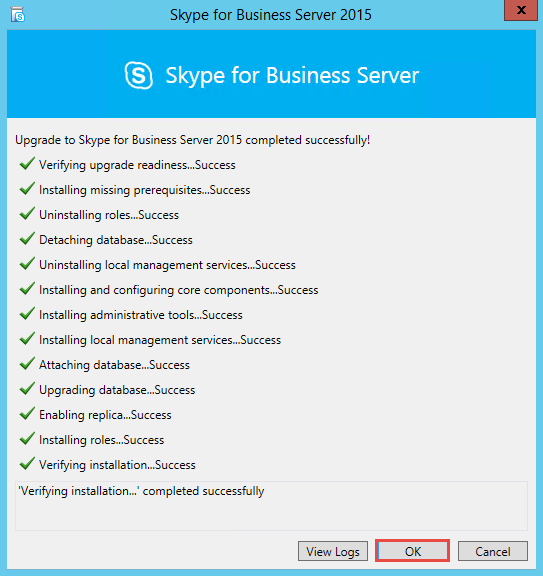The height and width of the screenshot is (576, 543).
Task: Click checkmark beside Enabling replica
Action: click(27, 413)
